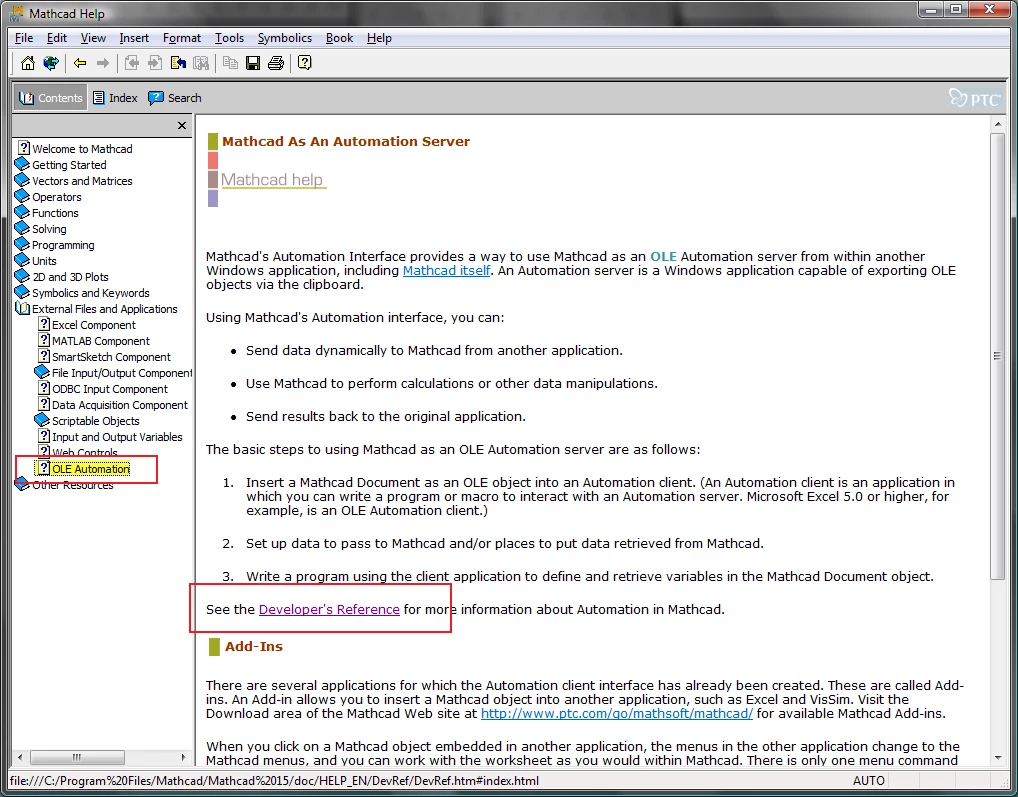
Task: Click the vertical scrollbar up arrow
Action: click(x=997, y=124)
